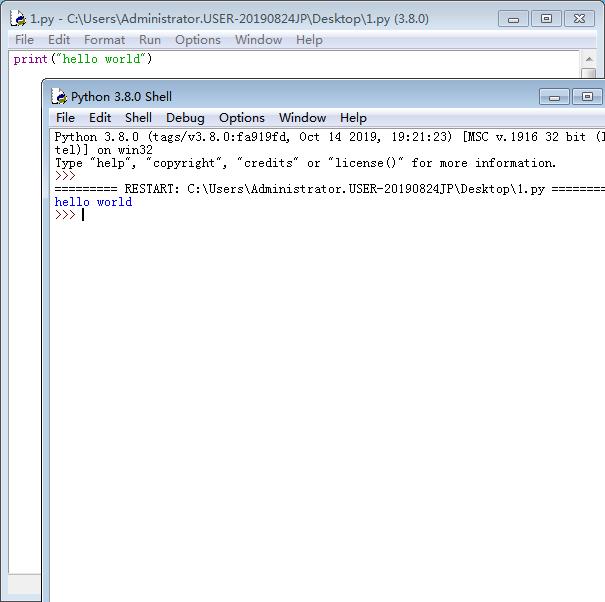Click the 'Type "help", "copyright"' info line
Image resolution: width=605 pixels, height=602 pixels.
(305, 163)
